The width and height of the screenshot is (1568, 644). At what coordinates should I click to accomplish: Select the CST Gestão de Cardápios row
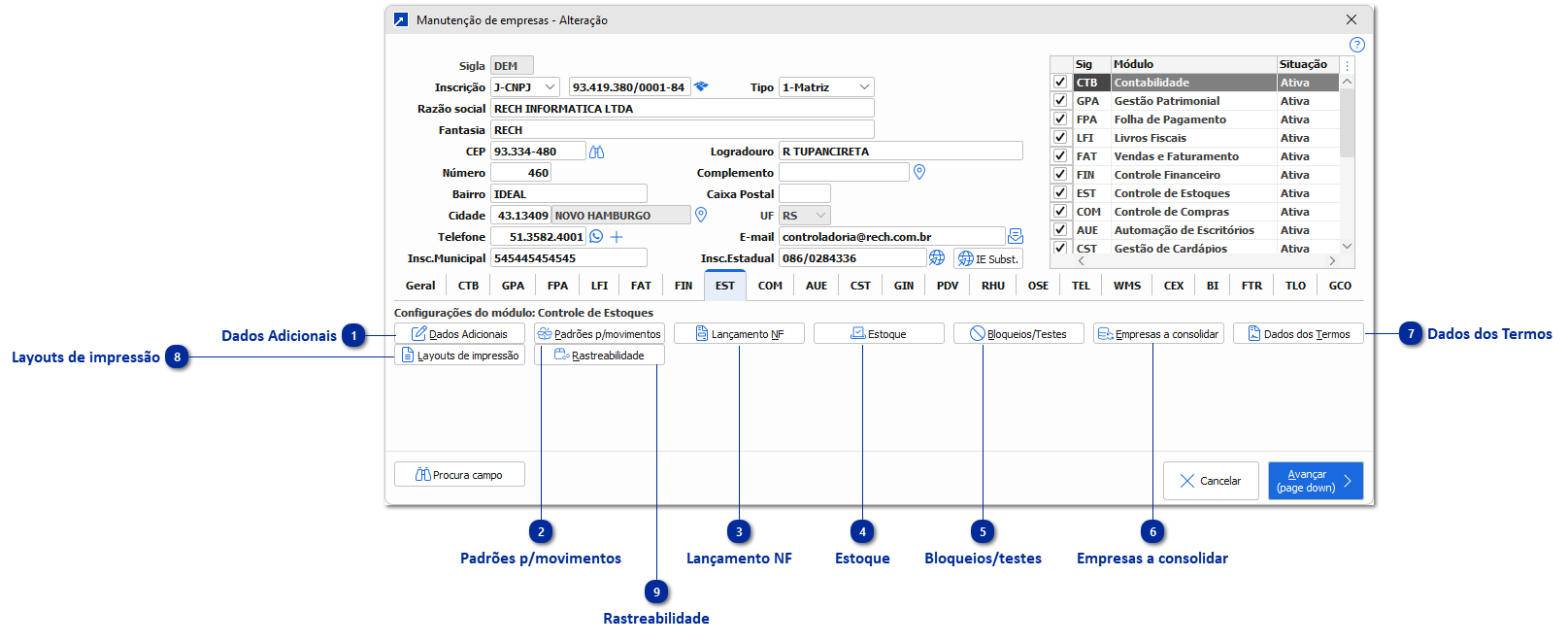click(x=1194, y=249)
